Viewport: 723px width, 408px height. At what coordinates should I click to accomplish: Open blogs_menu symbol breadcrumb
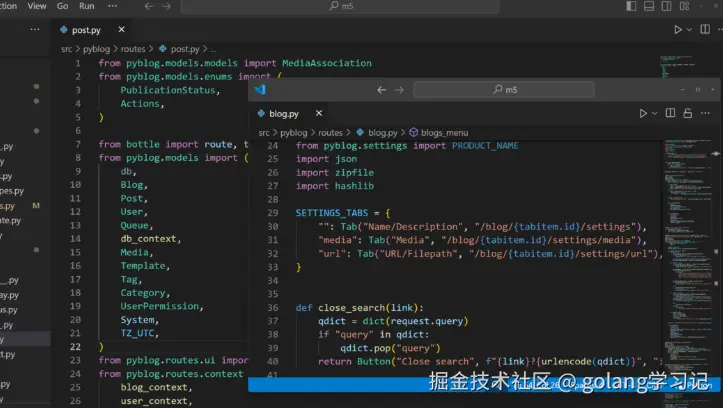pos(444,133)
